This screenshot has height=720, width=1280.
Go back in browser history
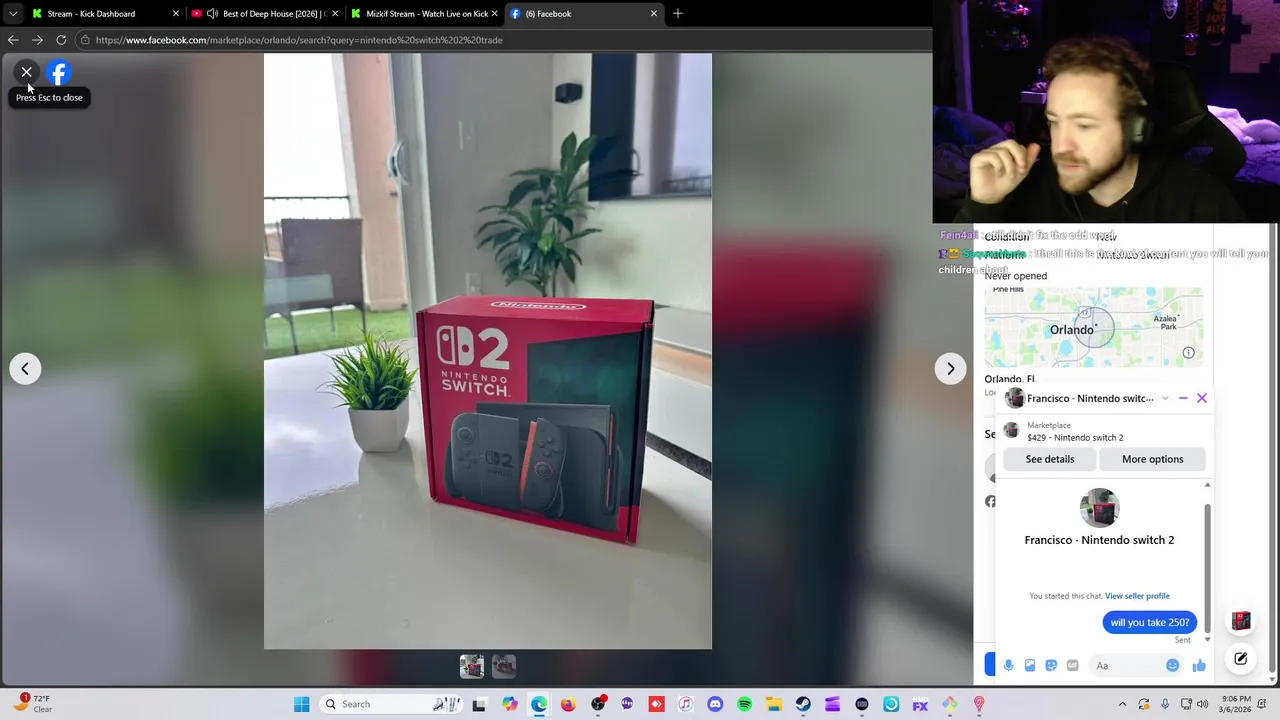coord(13,40)
